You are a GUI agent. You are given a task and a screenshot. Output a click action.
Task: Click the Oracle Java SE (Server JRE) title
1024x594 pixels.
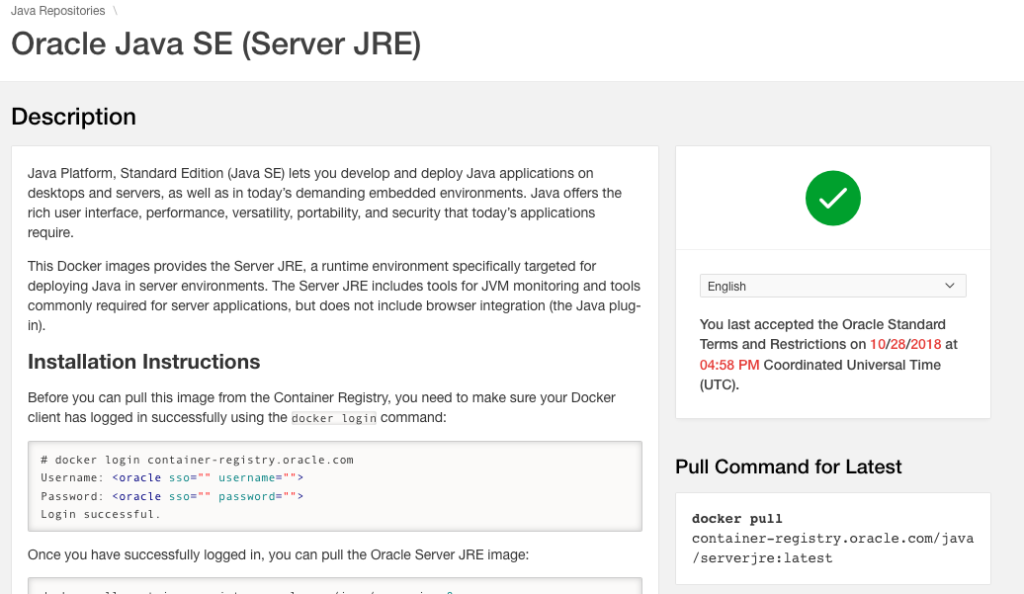click(x=216, y=44)
